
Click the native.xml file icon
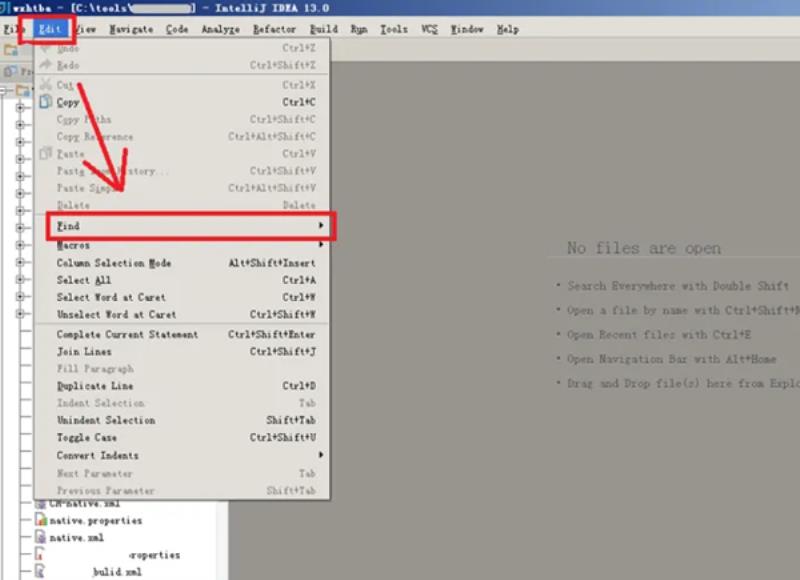40,537
